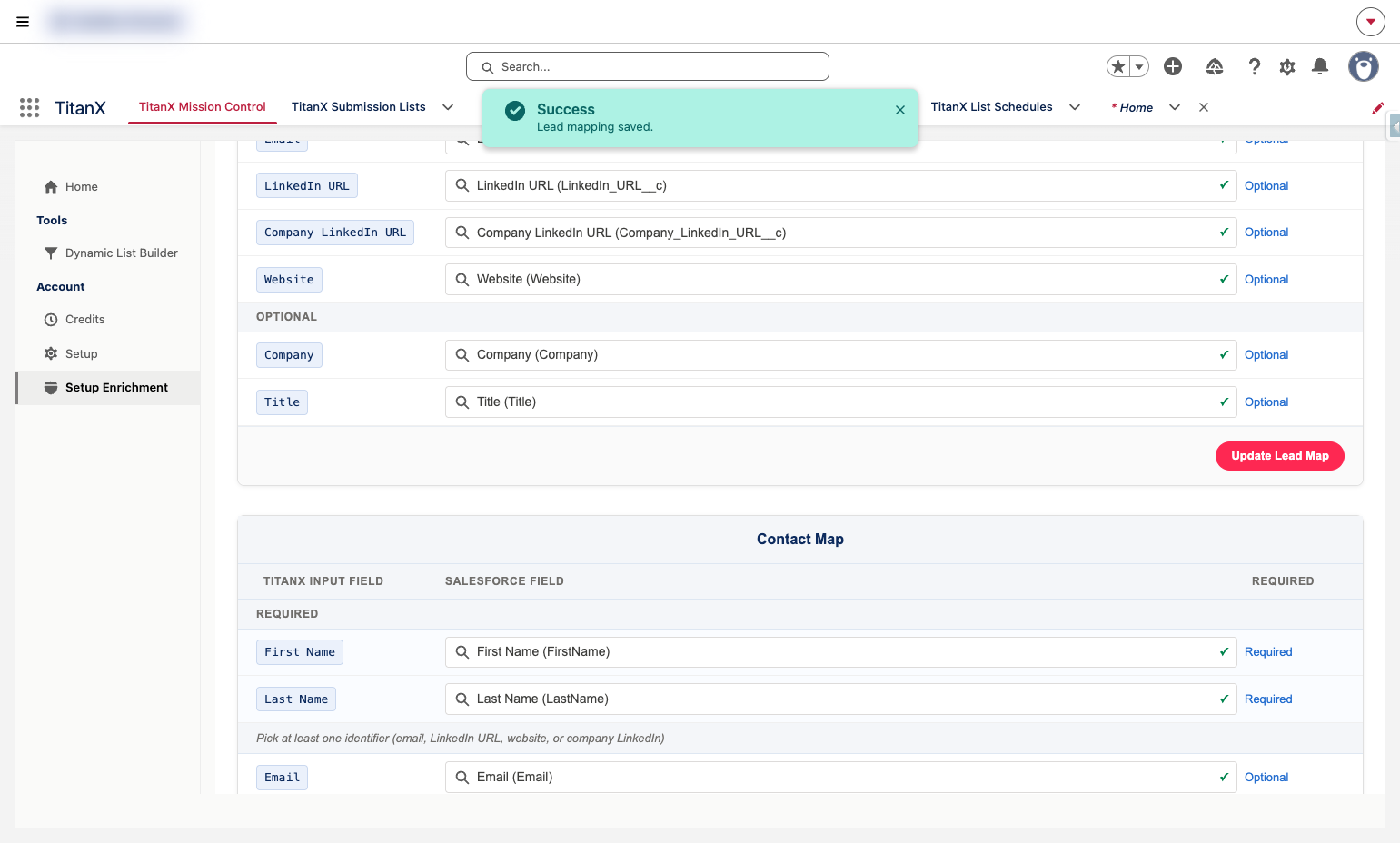Dismiss the Success toast notification
This screenshot has width=1400, height=843.
point(900,110)
